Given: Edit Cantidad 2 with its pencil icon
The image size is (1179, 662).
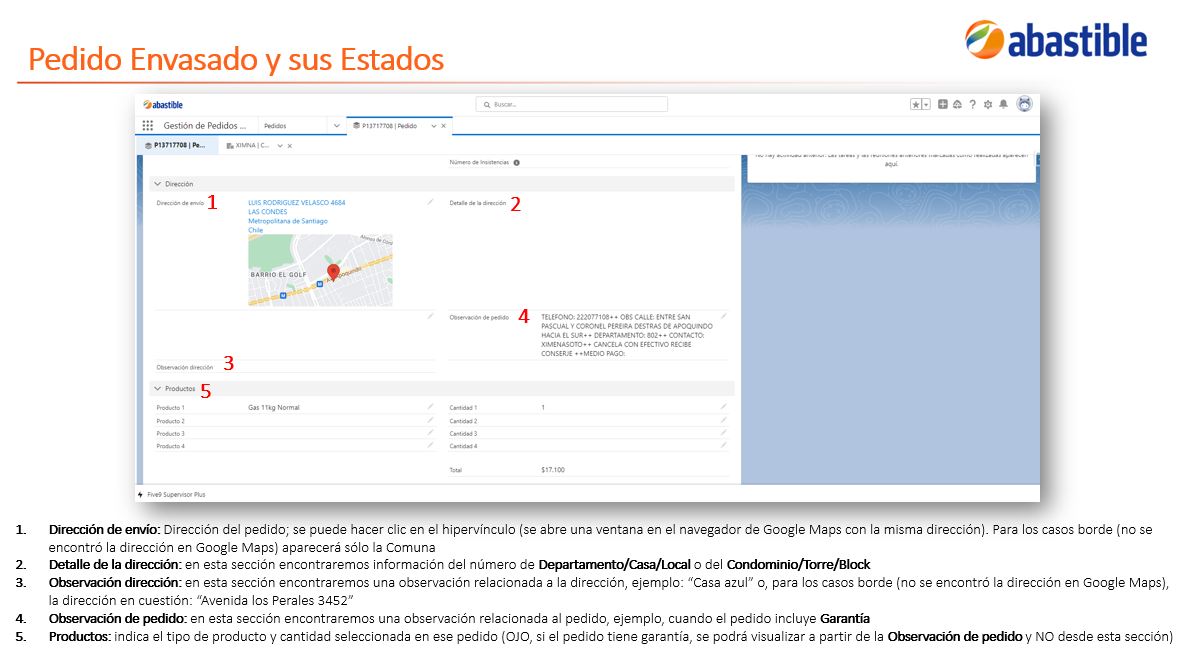Looking at the screenshot, I should coord(723,420).
